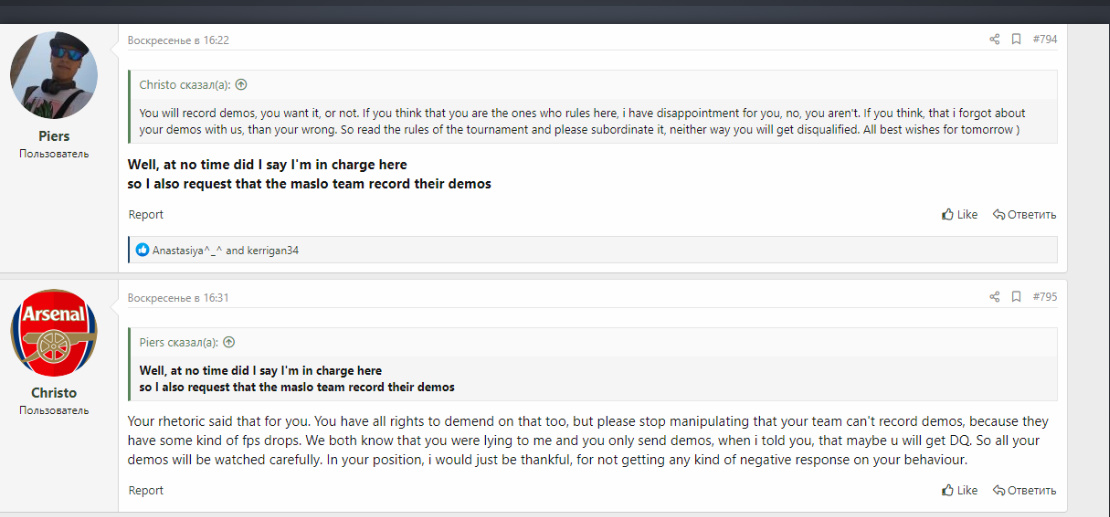Jump to quoted Christo post via arrow
1110x517 pixels.
click(241, 85)
